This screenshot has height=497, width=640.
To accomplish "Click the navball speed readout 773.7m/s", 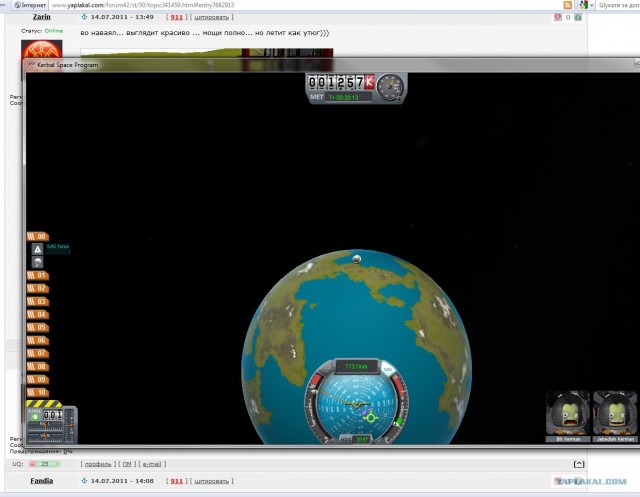I will pyautogui.click(x=356, y=366).
